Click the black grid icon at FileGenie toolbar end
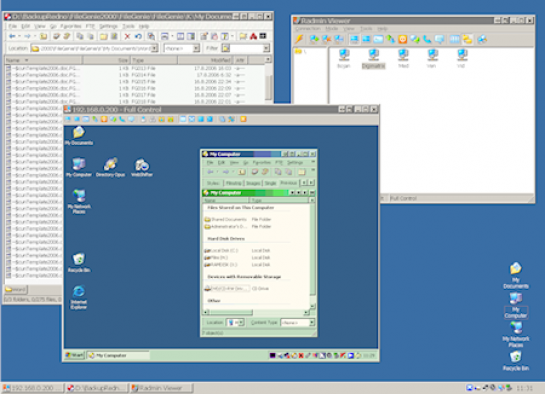Viewport: 545px width, 394px height. [x=263, y=36]
